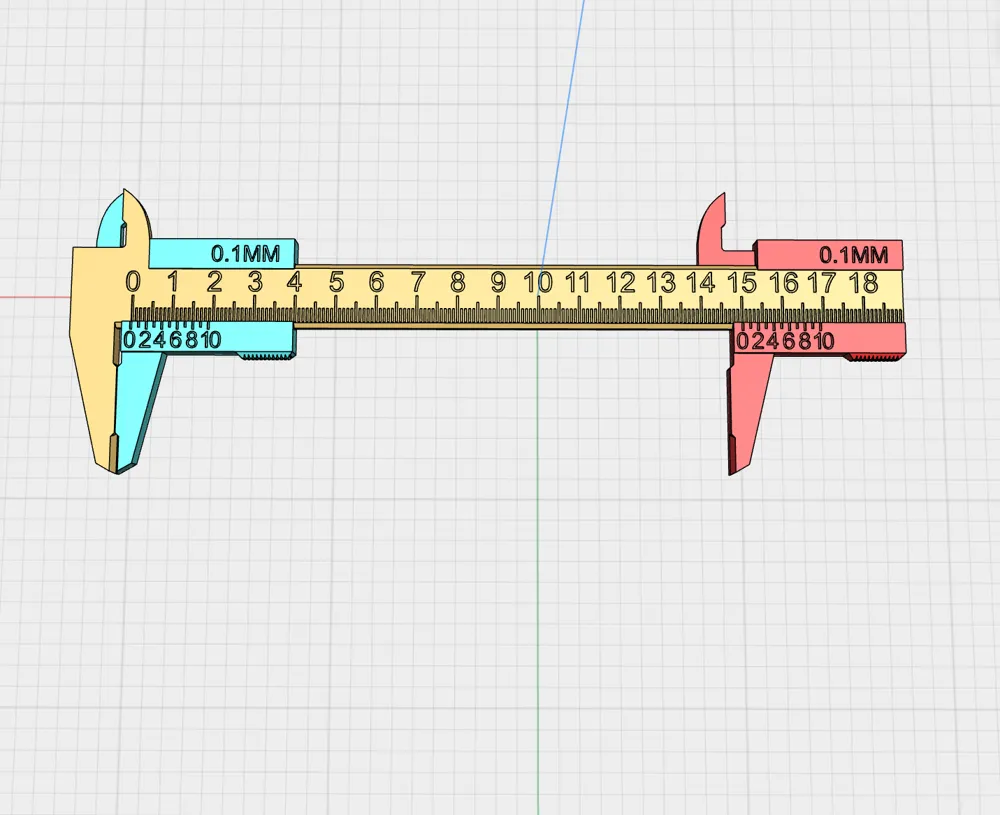This screenshot has width=1000, height=815.
Task: Click the 0.1MM label on red slider
Action: click(x=854, y=256)
